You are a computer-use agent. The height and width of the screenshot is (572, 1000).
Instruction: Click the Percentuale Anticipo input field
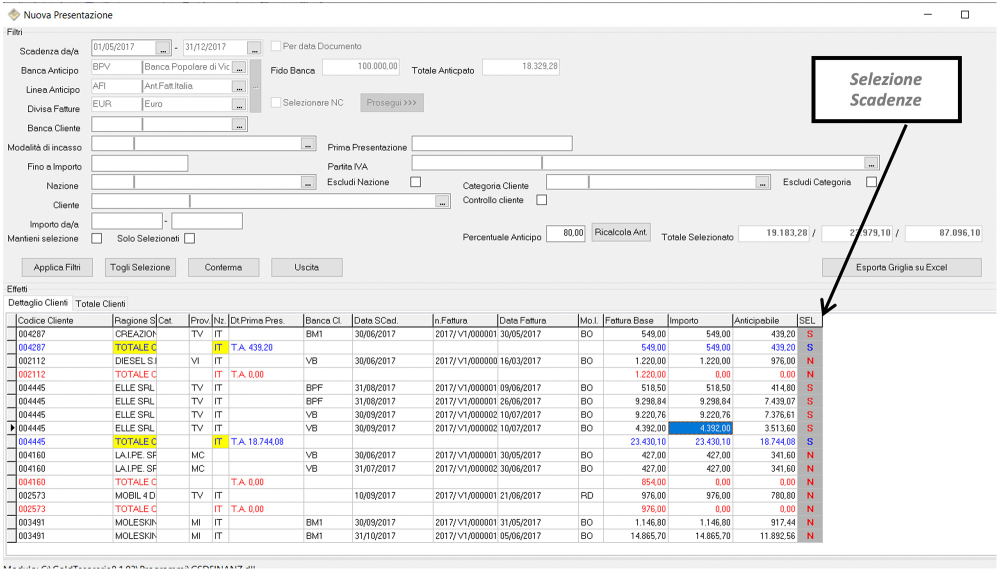coord(566,233)
